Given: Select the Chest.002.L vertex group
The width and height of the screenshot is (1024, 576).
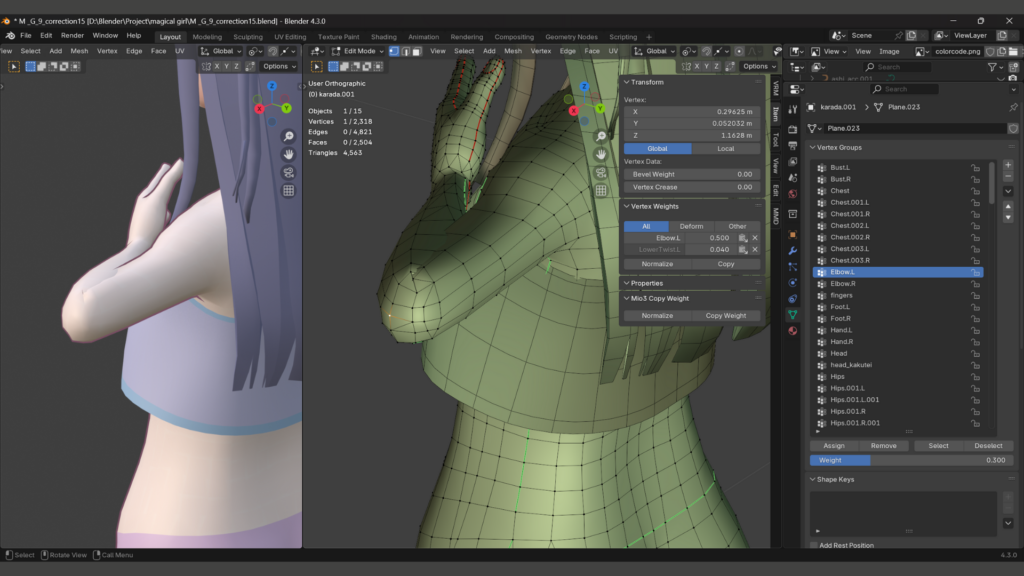Looking at the screenshot, I should pyautogui.click(x=850, y=225).
